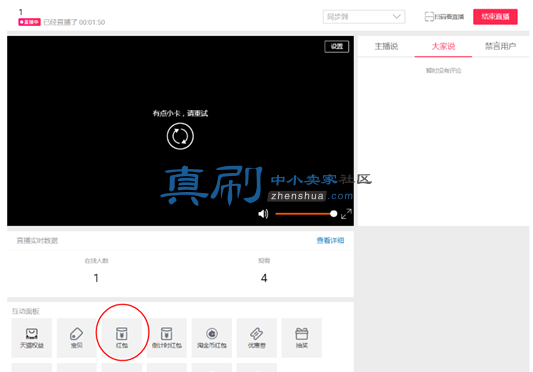
Task: Switch to the 主播说 tab
Action: (x=386, y=46)
